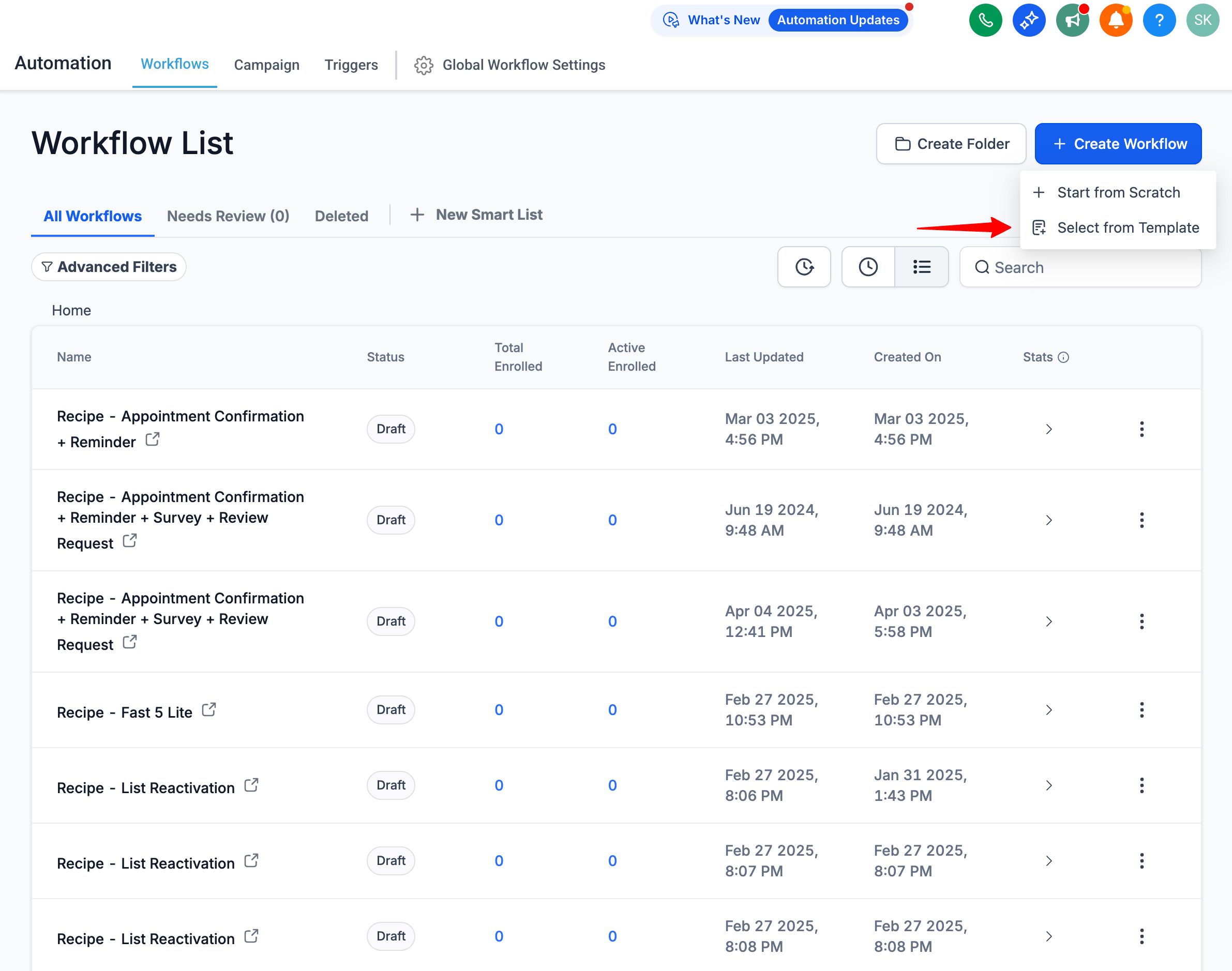The height and width of the screenshot is (971, 1232).
Task: Select the Needs Review (0) tab
Action: click(228, 216)
